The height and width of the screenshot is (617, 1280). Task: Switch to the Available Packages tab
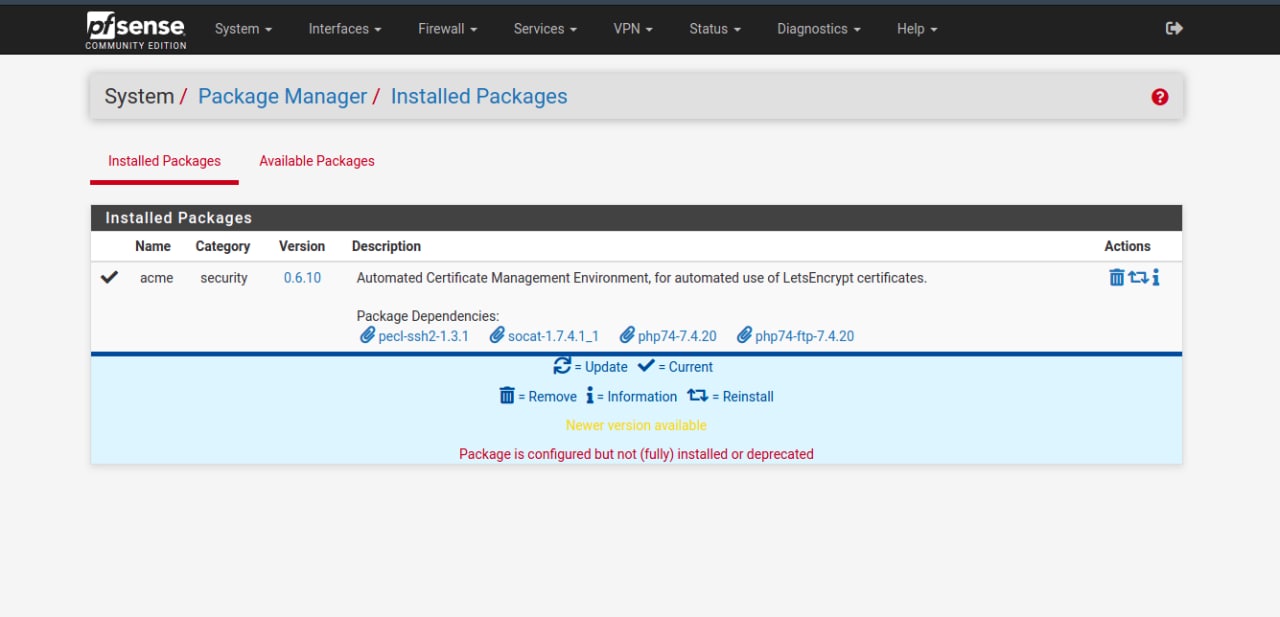317,161
